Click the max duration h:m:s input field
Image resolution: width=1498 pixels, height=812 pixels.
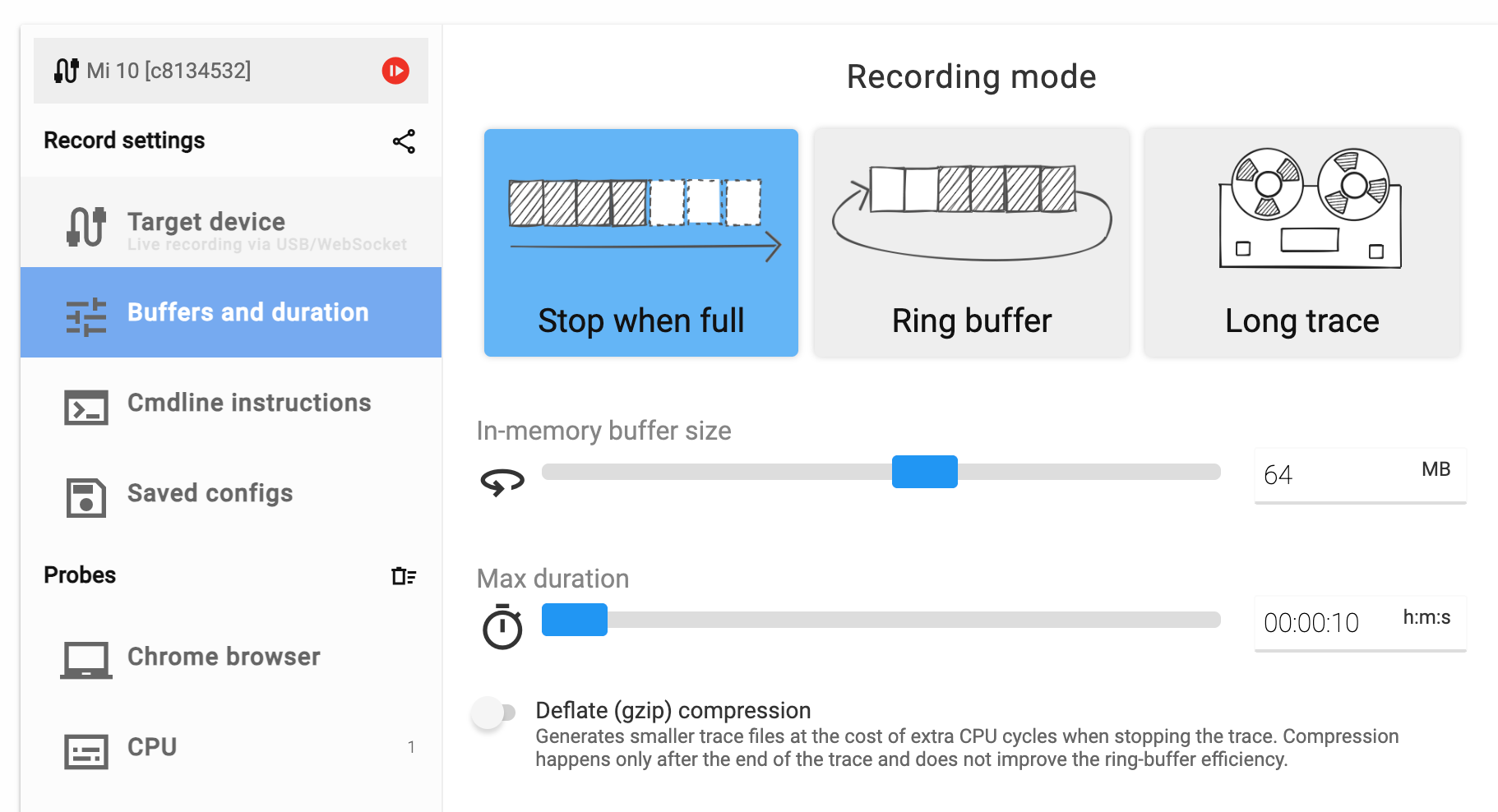[1324, 623]
